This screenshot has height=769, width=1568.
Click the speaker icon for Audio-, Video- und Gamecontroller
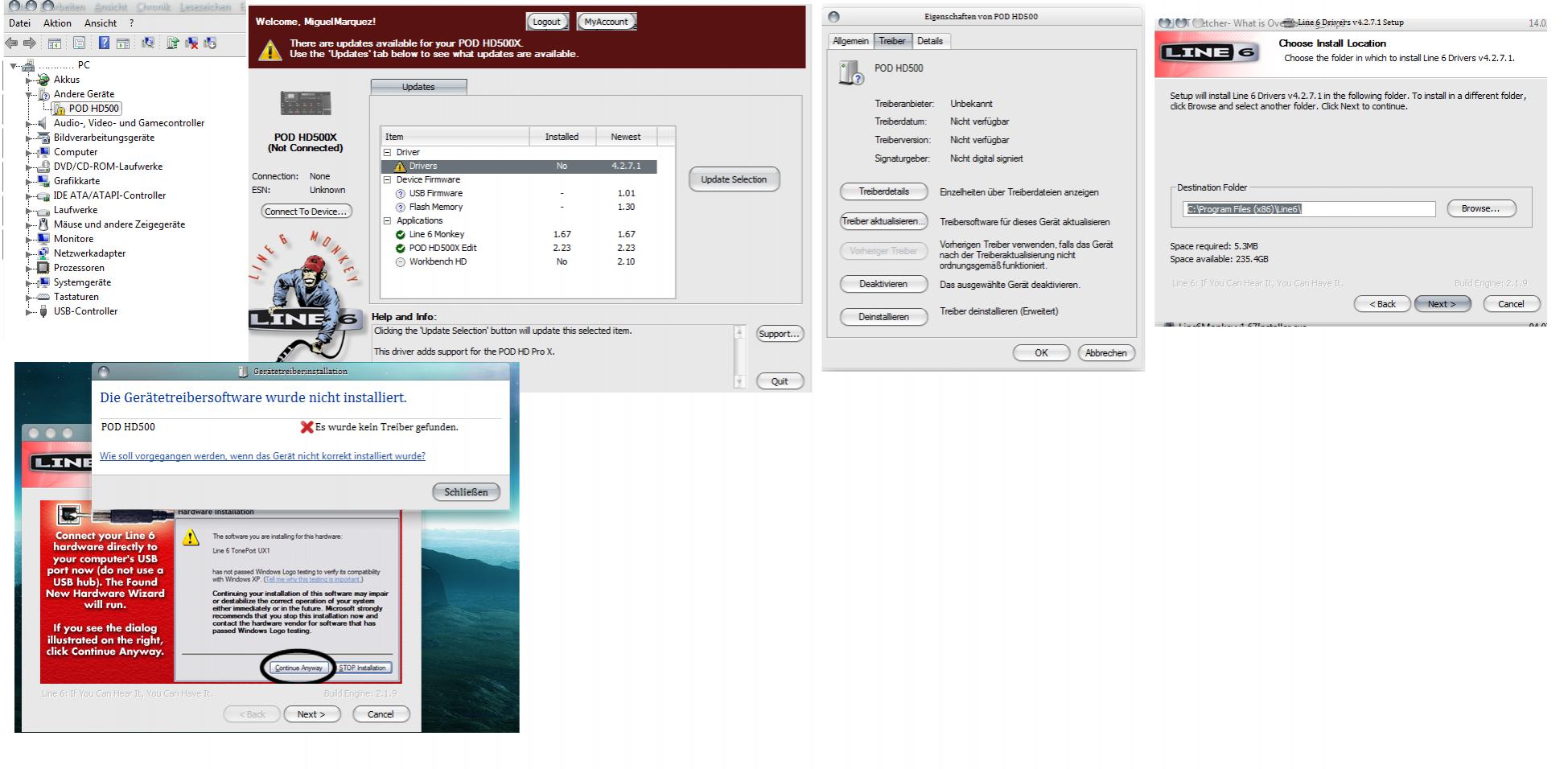pos(43,123)
